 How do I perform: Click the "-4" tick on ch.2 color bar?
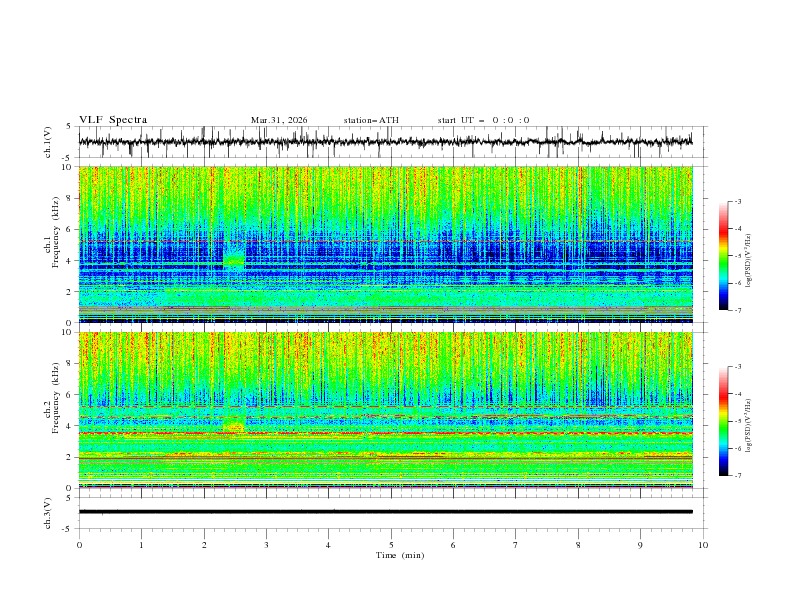(x=737, y=394)
